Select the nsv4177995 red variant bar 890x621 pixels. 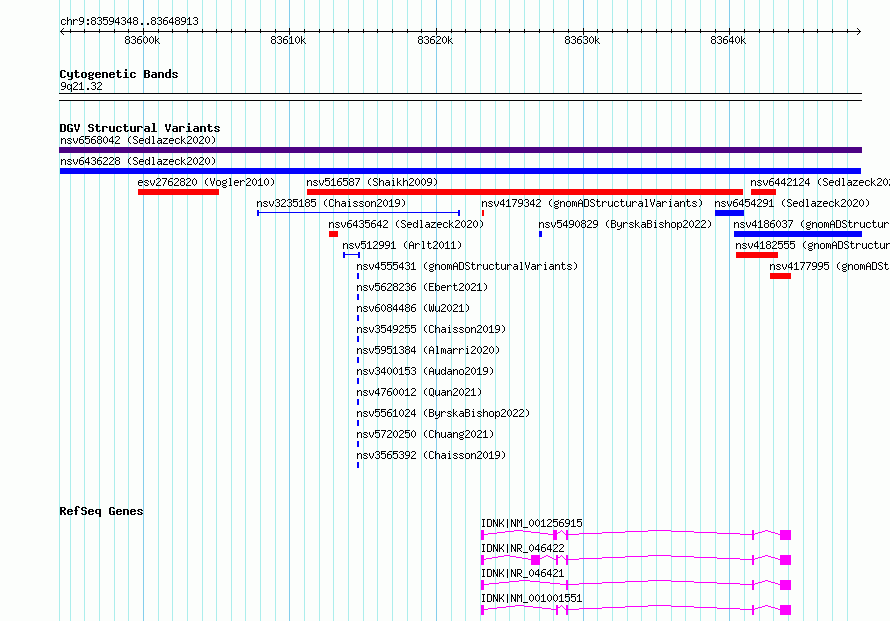780,276
